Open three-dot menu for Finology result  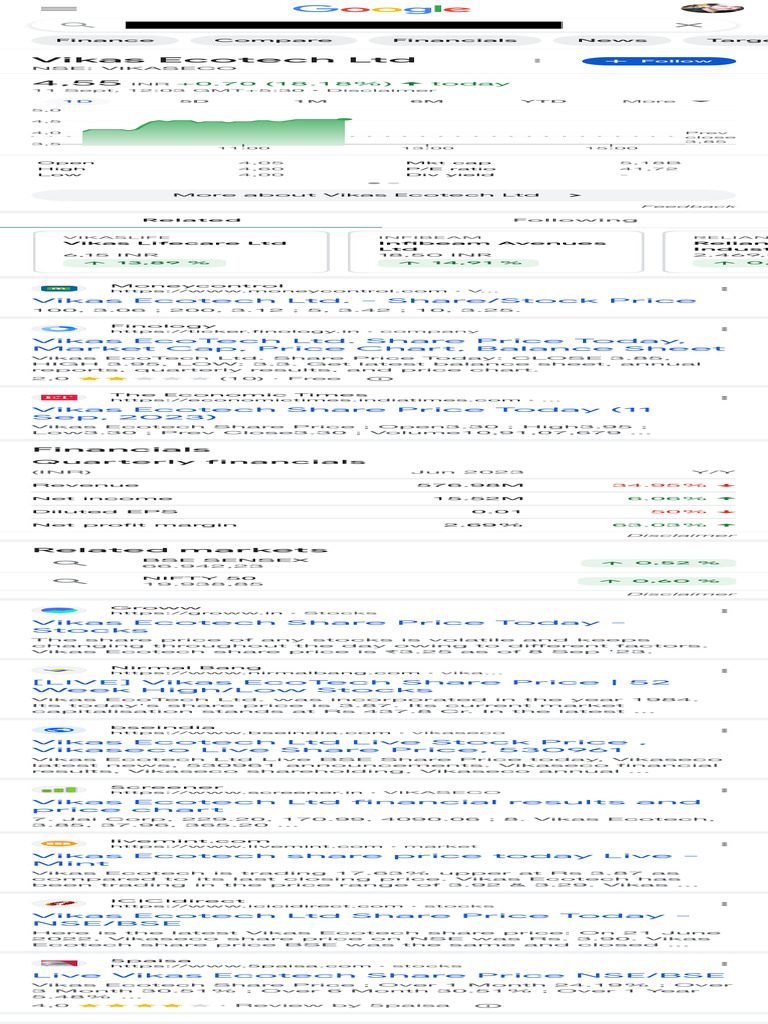point(724,328)
